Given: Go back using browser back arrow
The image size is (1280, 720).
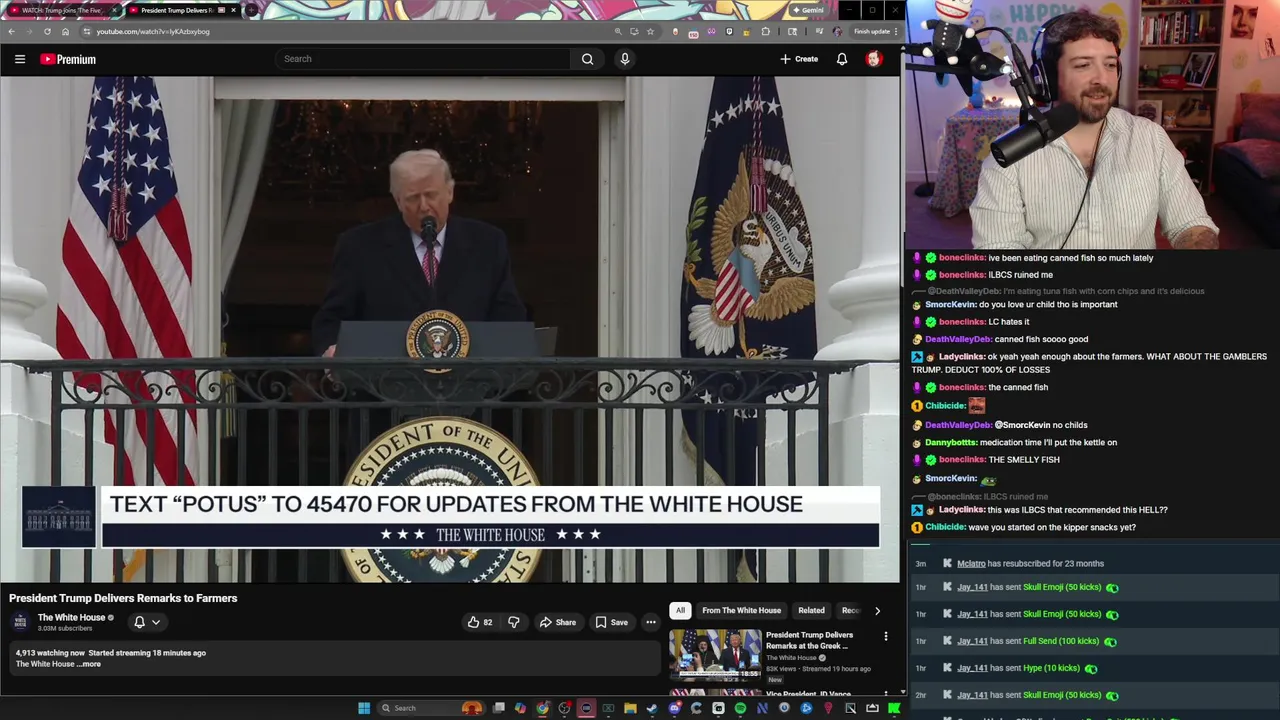Looking at the screenshot, I should click(11, 31).
